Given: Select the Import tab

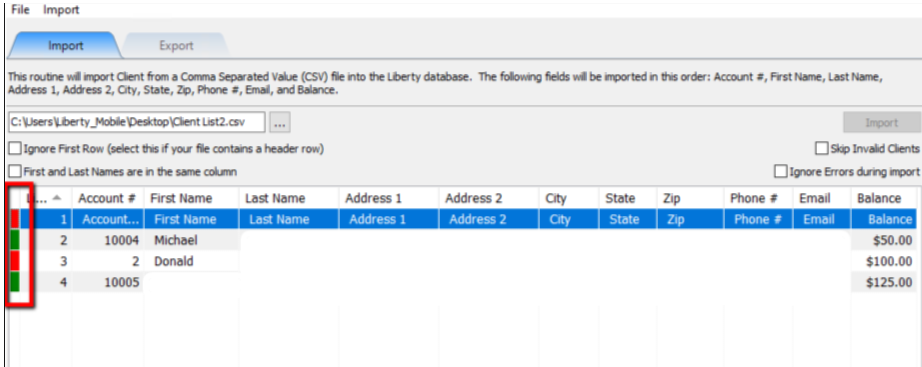Looking at the screenshot, I should pos(65,45).
